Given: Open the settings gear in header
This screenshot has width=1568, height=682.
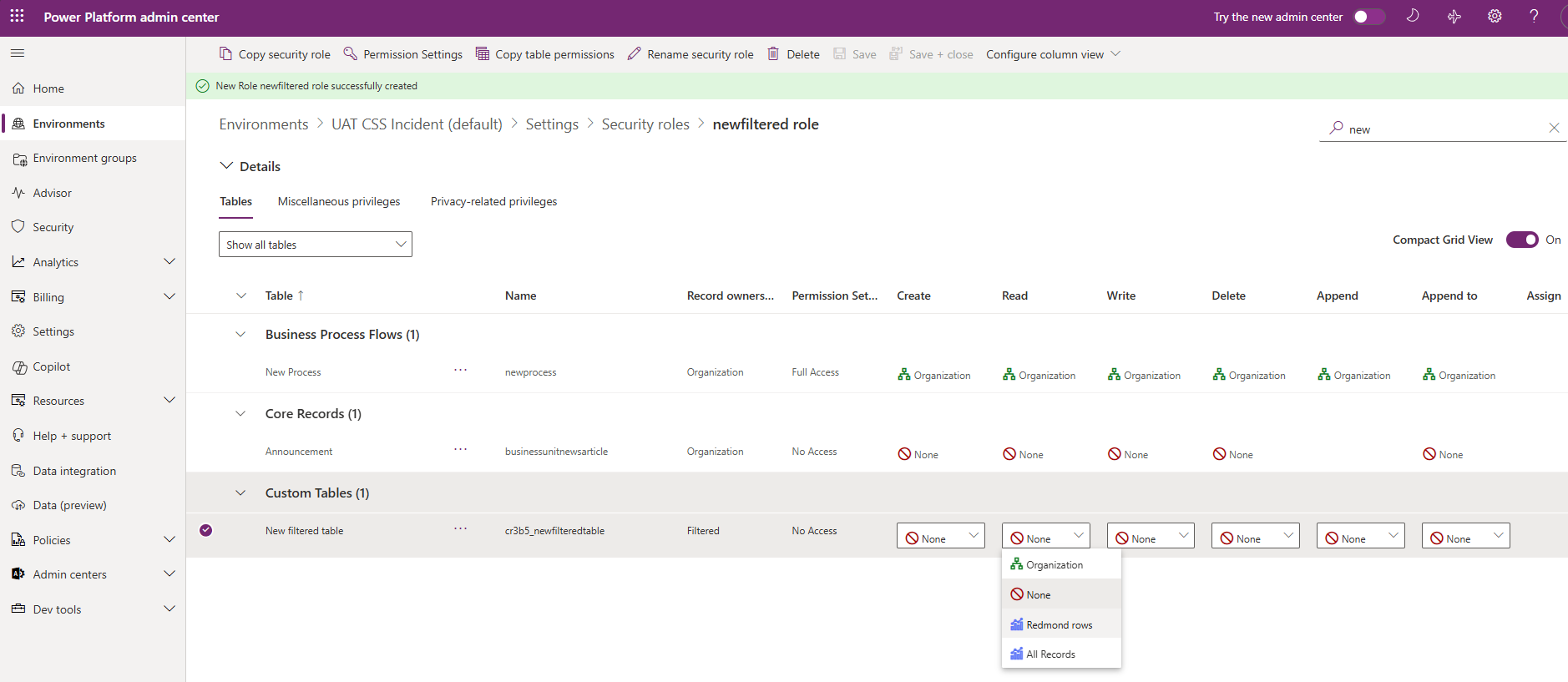Looking at the screenshot, I should [1495, 16].
